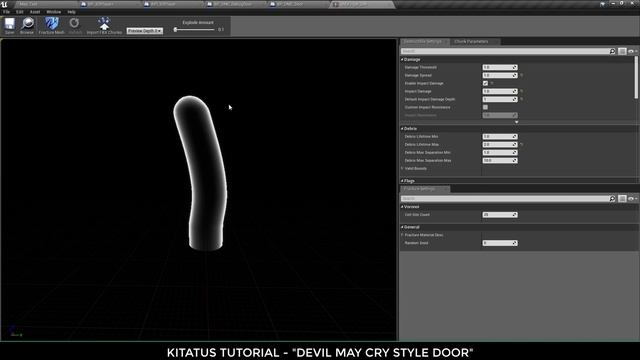This screenshot has height=360, width=640.
Task: Open the Edit menu
Action: (x=20, y=12)
